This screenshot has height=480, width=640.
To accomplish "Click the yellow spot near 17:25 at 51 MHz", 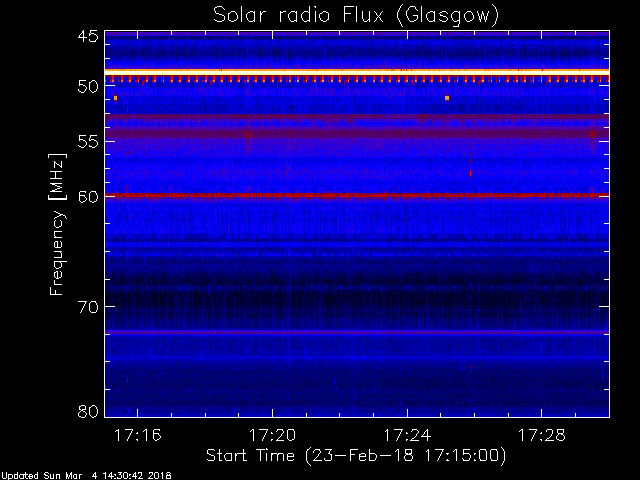I will tap(447, 98).
